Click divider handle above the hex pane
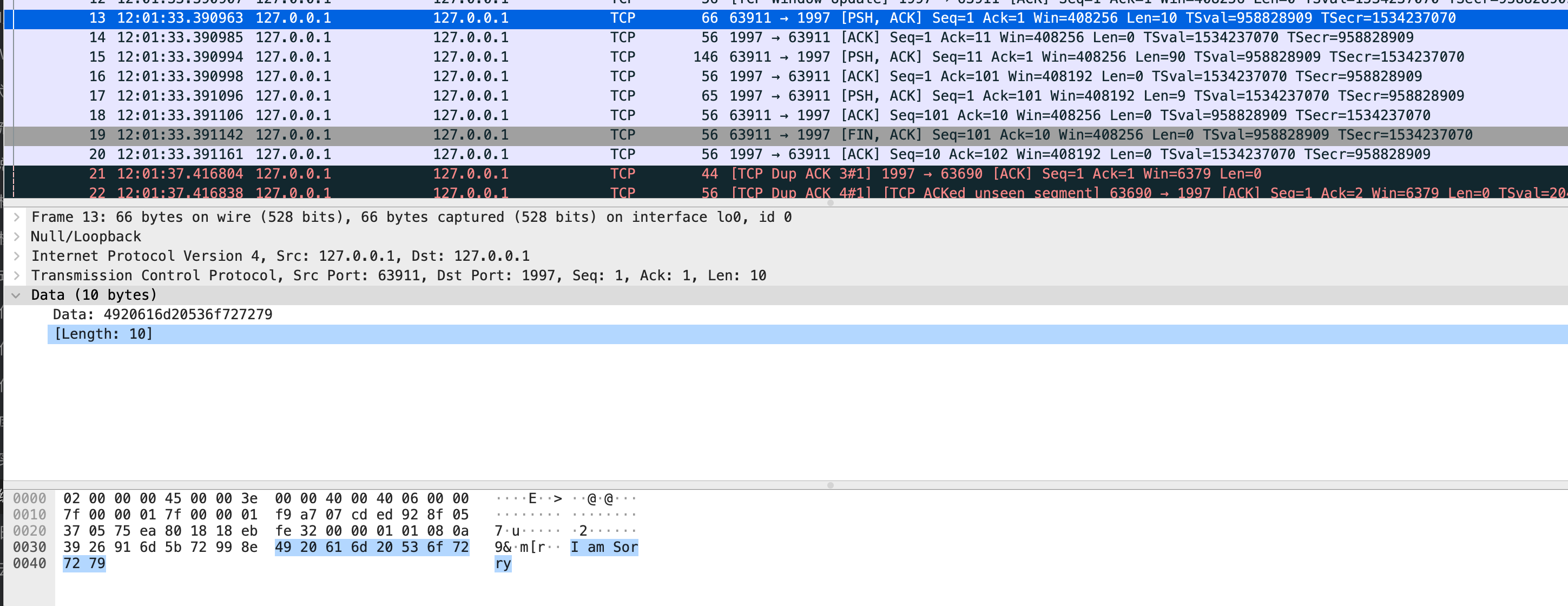The width and height of the screenshot is (1568, 606). (x=830, y=485)
